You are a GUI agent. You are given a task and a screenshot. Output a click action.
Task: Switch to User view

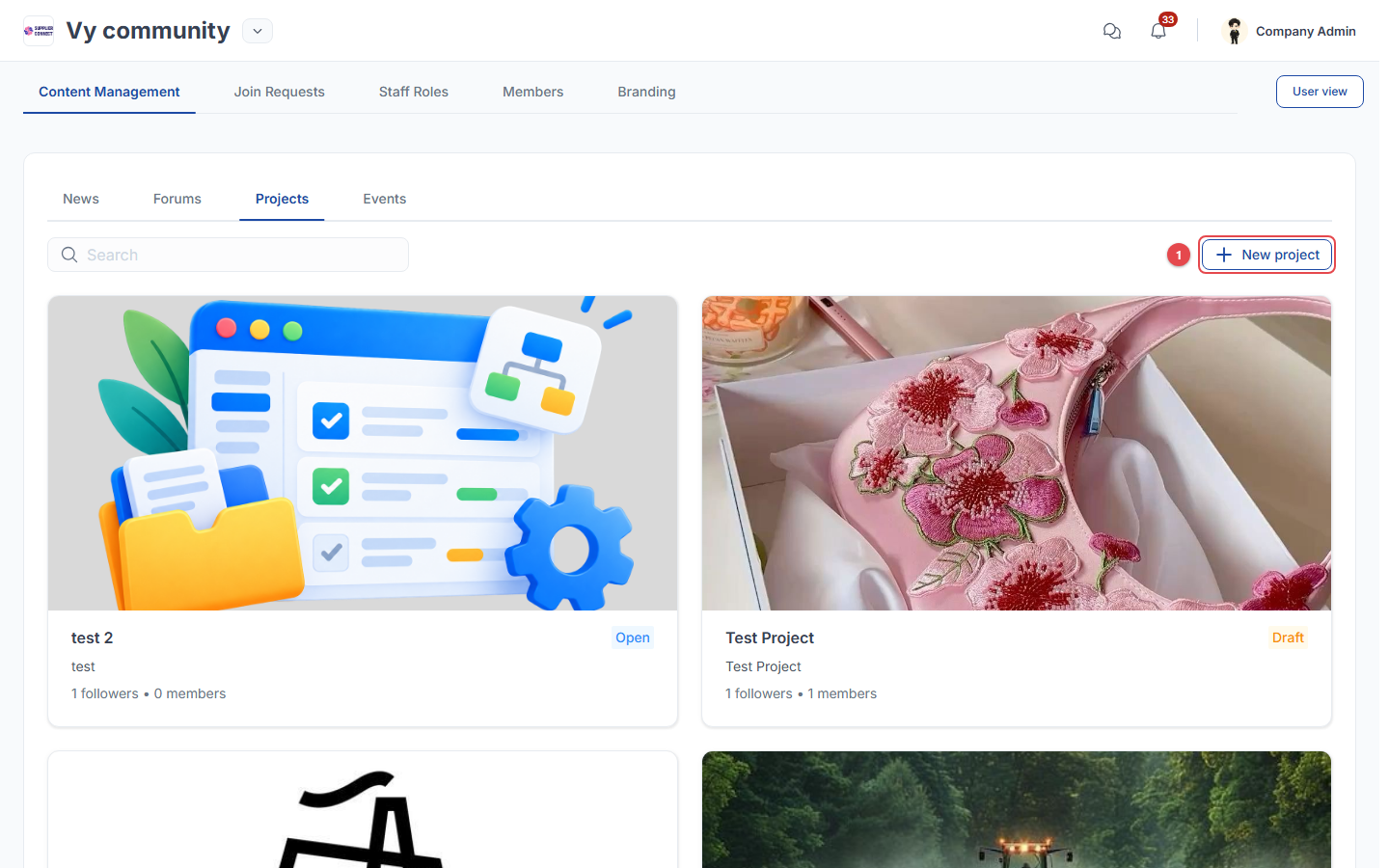1320,92
